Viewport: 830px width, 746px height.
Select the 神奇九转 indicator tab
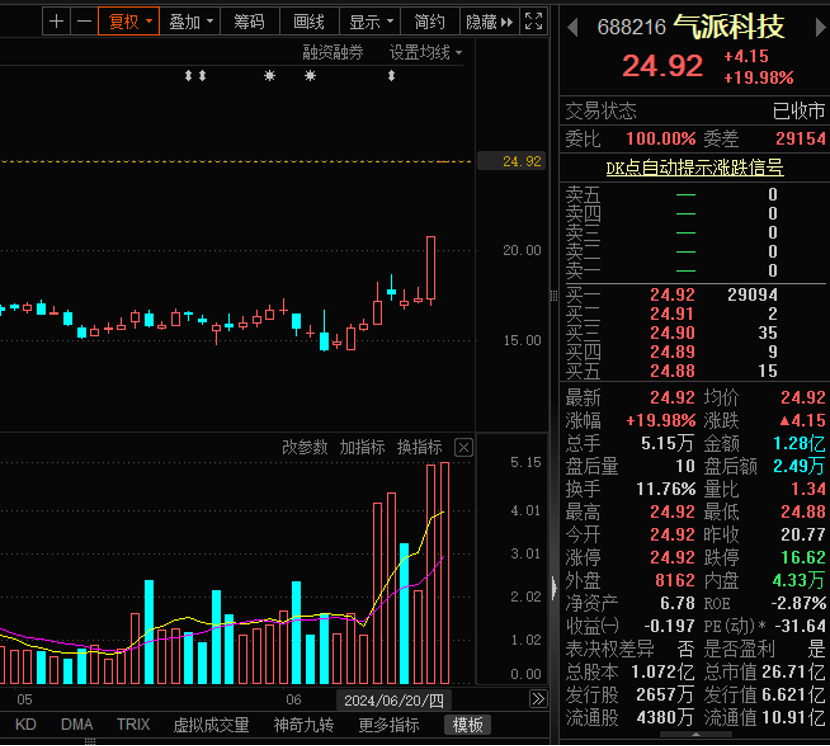click(x=304, y=725)
